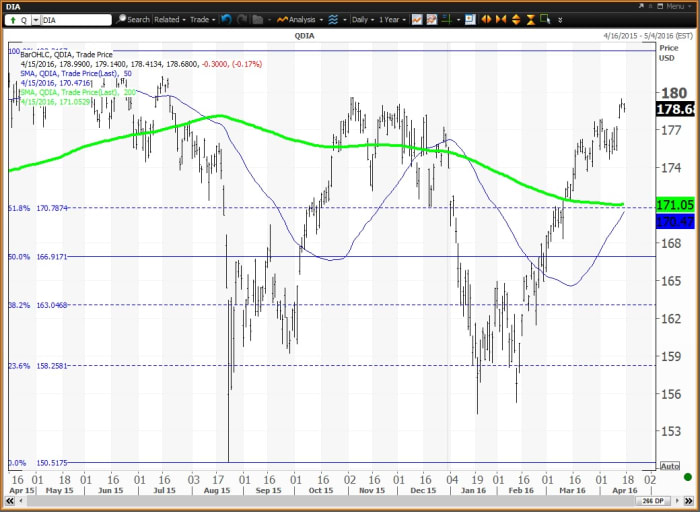
Task: Click the DIA symbol input field
Action: coord(76,20)
